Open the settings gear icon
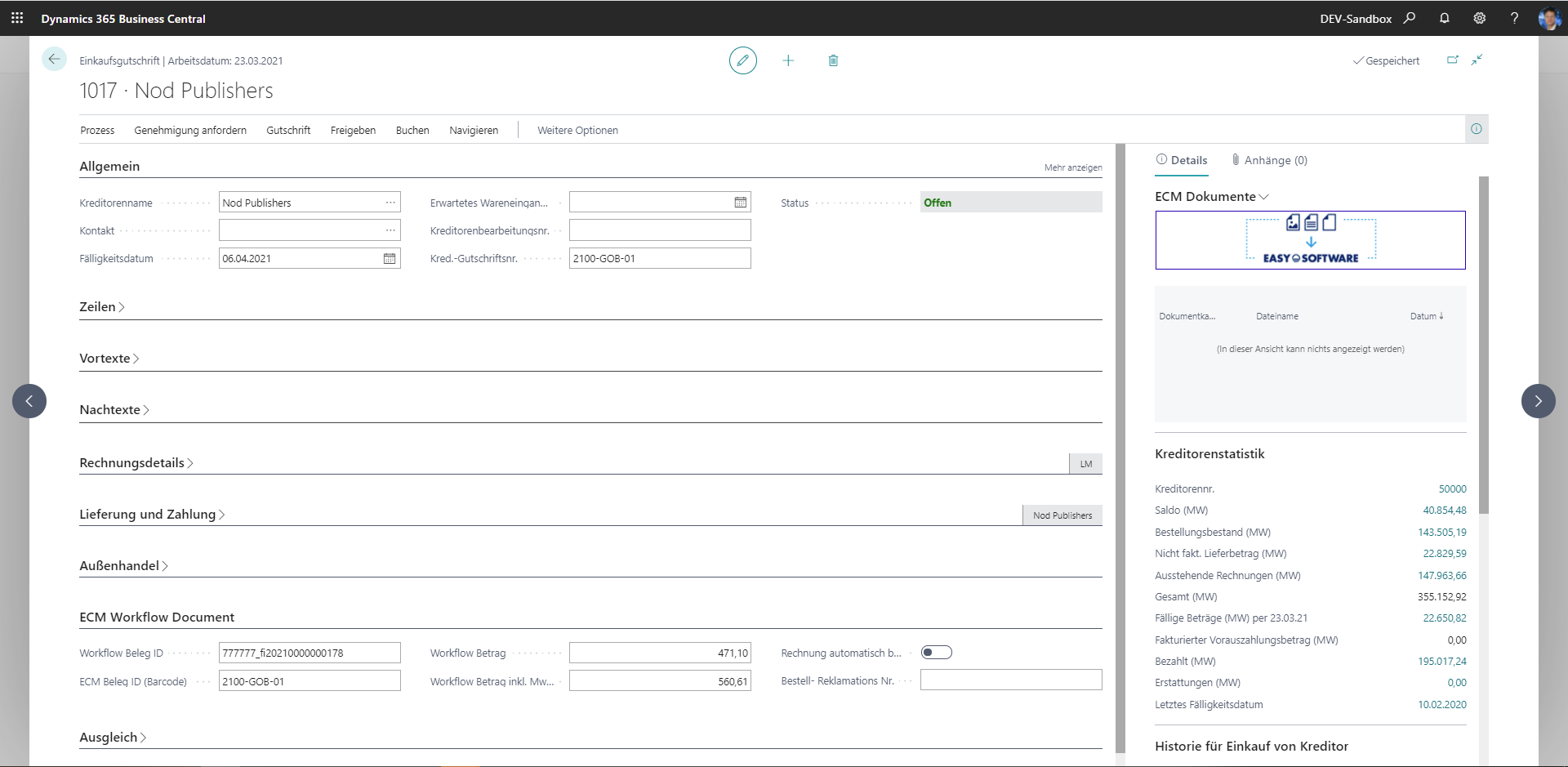1568x767 pixels. [1480, 18]
